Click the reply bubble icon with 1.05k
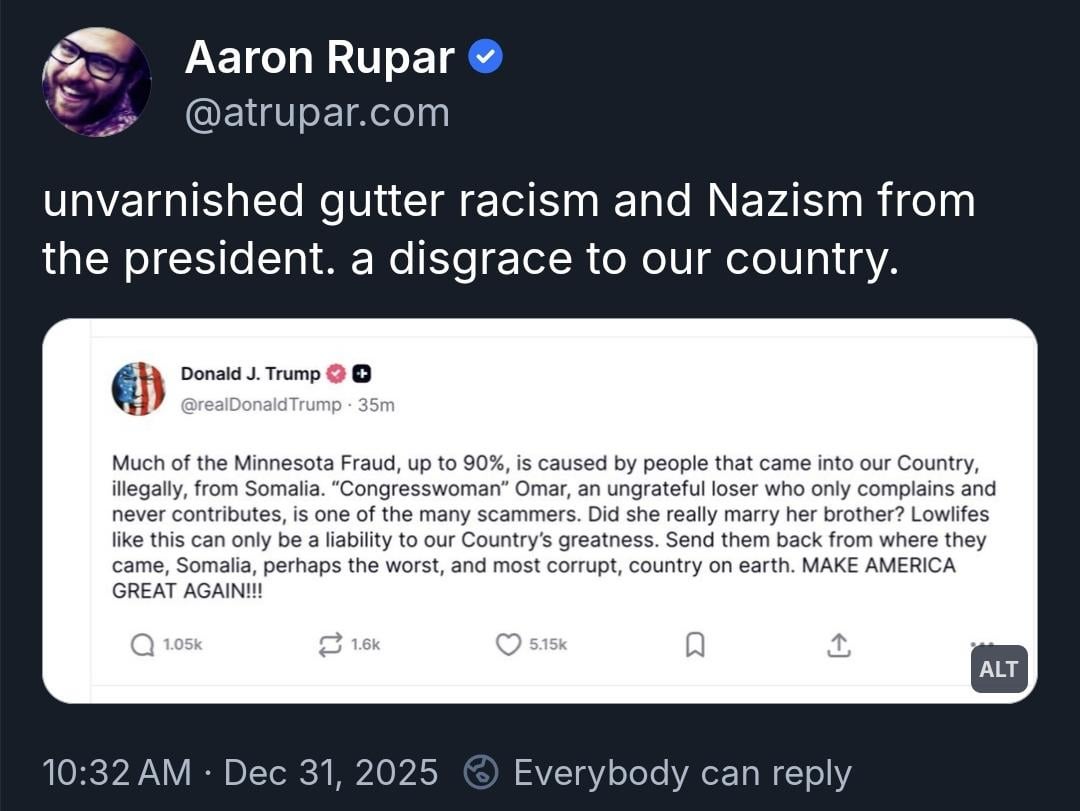 coord(143,646)
